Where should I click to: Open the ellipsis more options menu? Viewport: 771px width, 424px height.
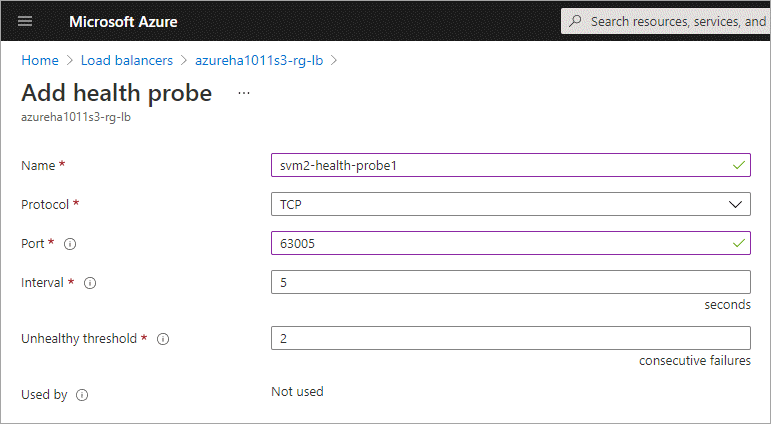pos(244,93)
